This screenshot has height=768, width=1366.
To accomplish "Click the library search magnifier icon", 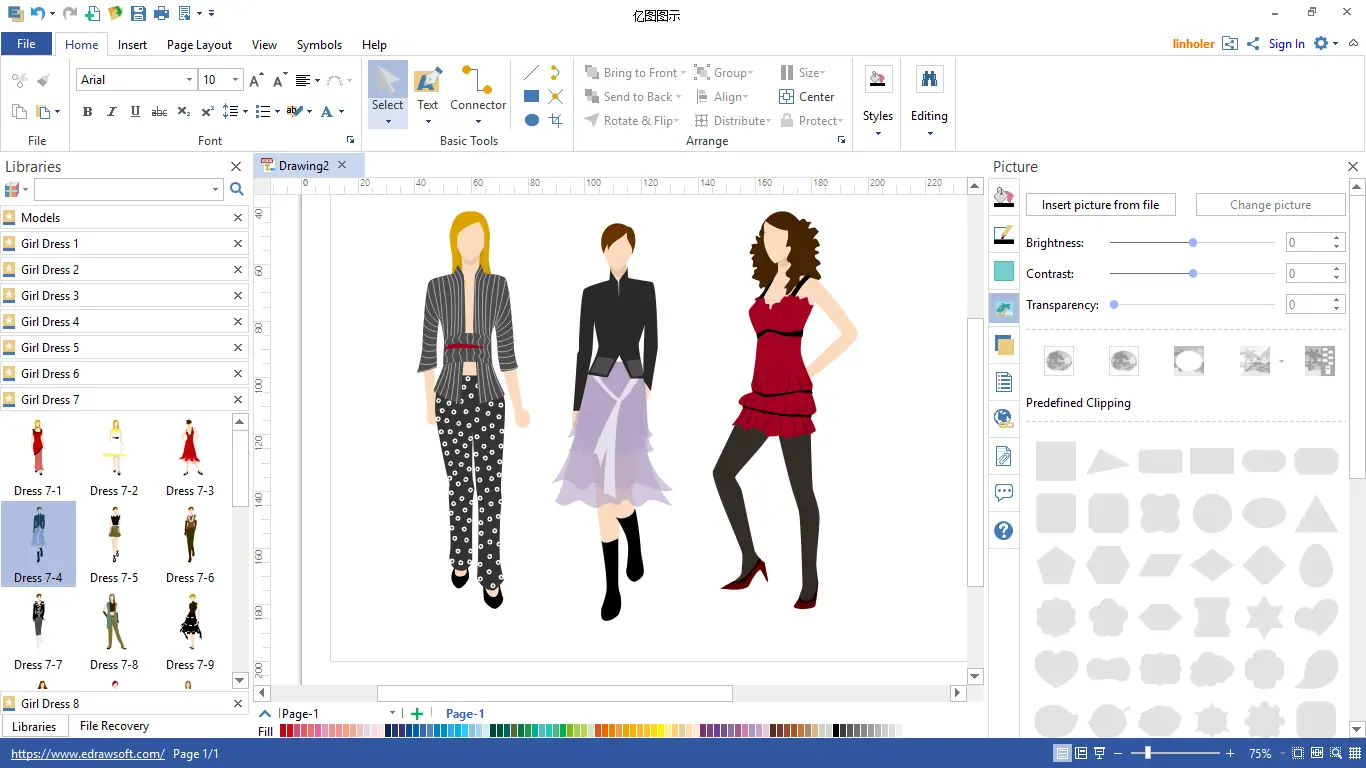I will coord(237,189).
